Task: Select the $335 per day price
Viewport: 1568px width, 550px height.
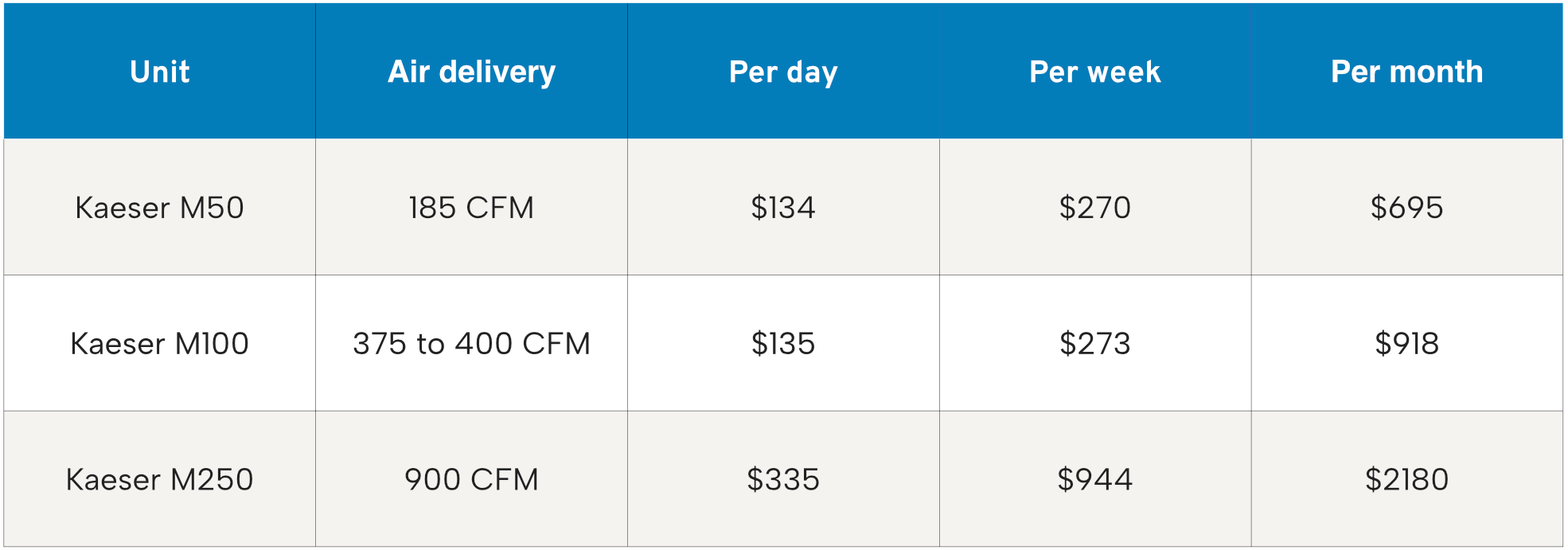Action: (x=784, y=480)
